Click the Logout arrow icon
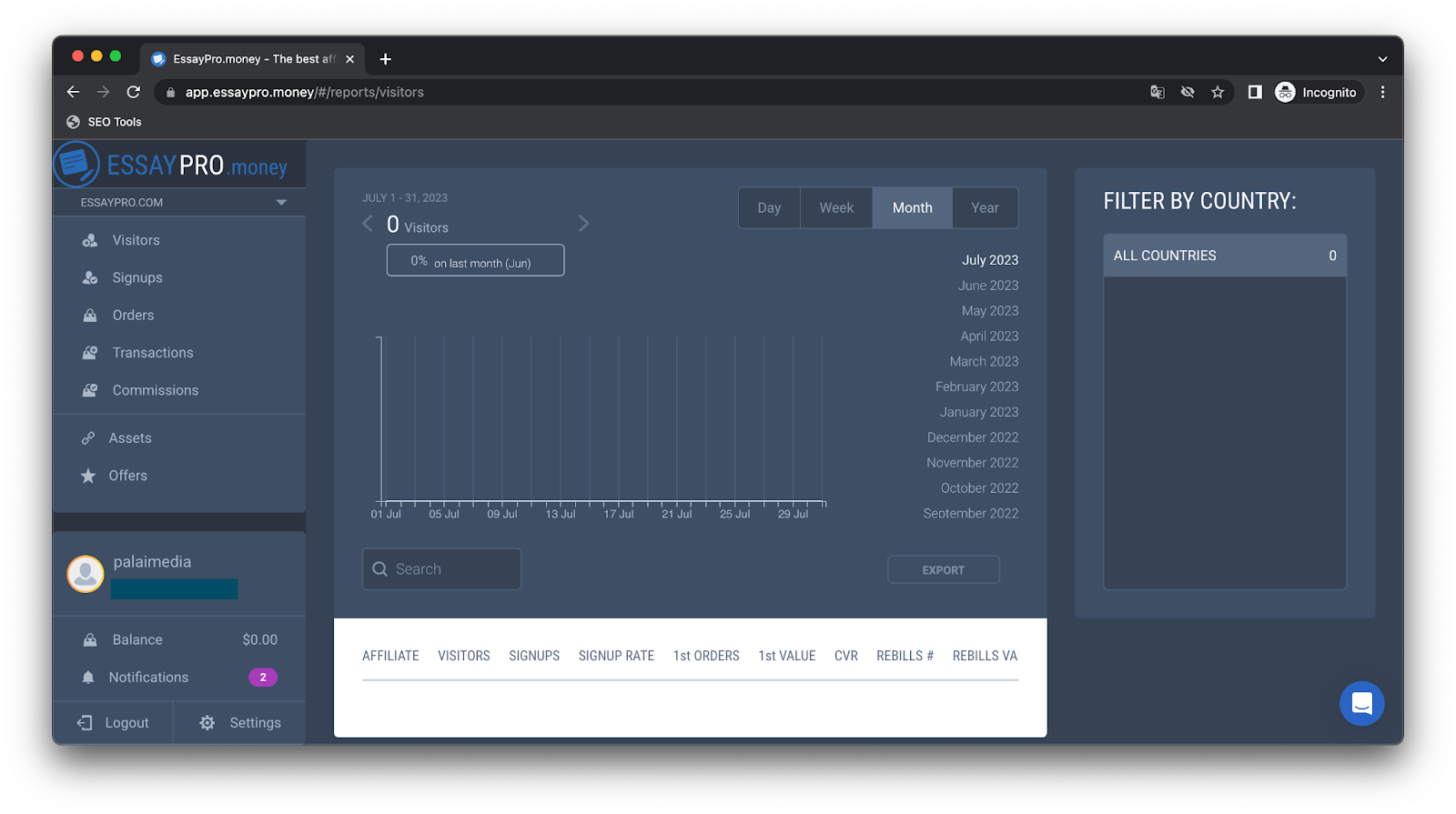 pos(85,723)
